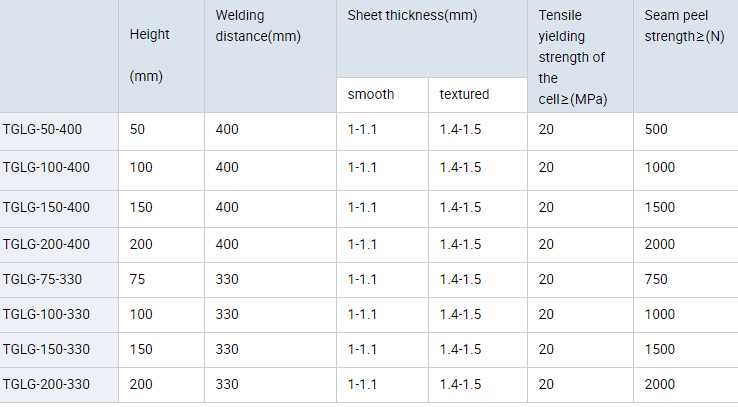Viewport: 738px width, 407px height.
Task: Select the 500 seam peel strength cell
Action: pos(657,130)
